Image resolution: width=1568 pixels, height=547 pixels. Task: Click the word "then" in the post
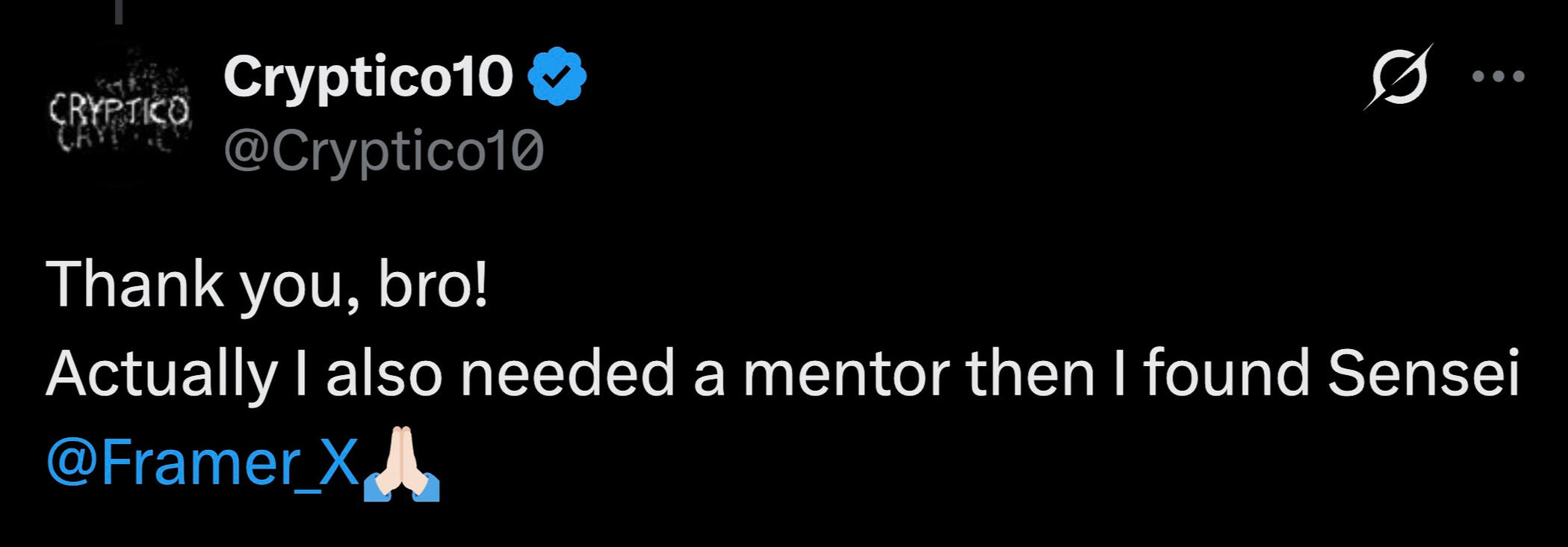[x=1031, y=373]
